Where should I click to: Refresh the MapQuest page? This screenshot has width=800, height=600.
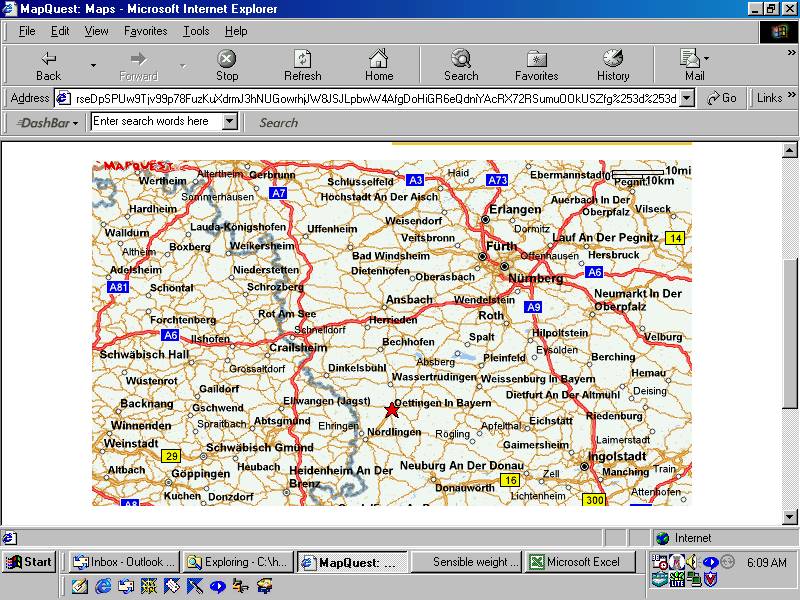tap(302, 60)
